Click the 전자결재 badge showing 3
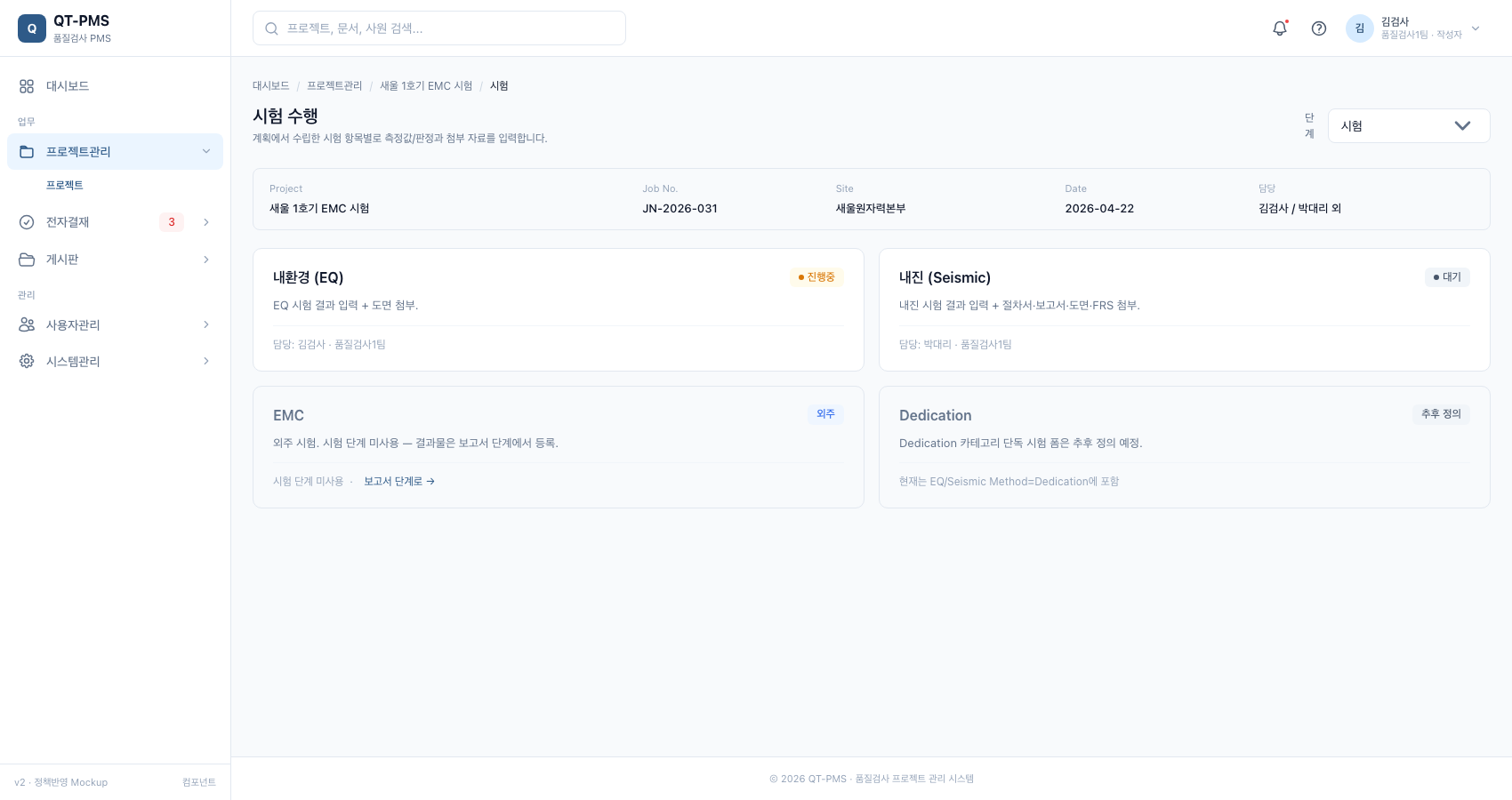The height and width of the screenshot is (800, 1512). tap(172, 222)
